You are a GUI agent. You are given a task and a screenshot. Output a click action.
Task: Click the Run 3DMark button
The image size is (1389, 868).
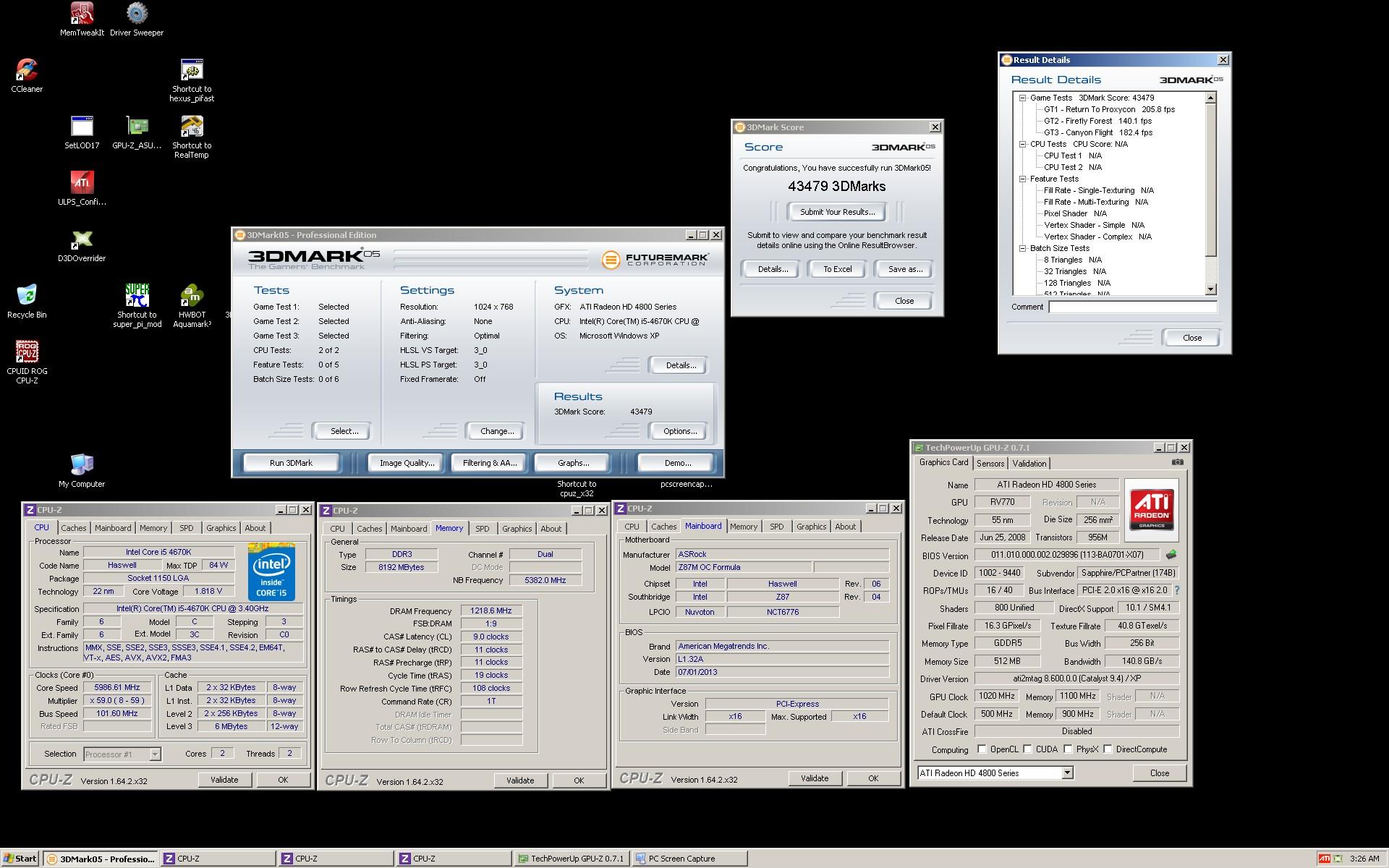[291, 463]
